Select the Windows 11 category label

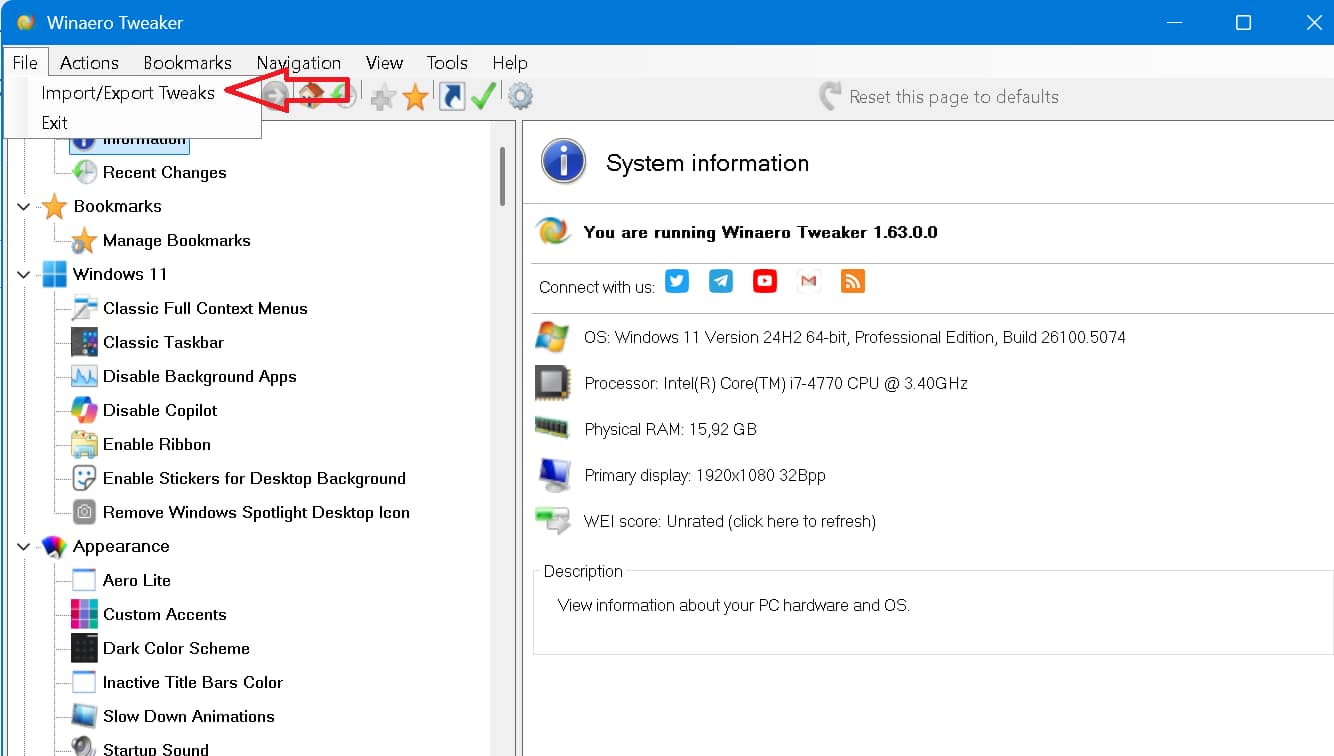(120, 274)
